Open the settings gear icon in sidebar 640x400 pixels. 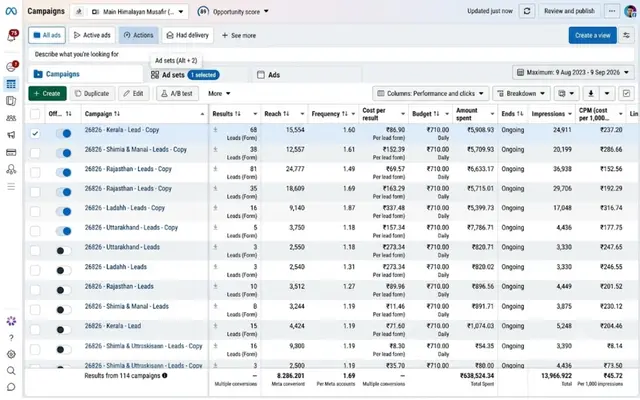(11, 354)
